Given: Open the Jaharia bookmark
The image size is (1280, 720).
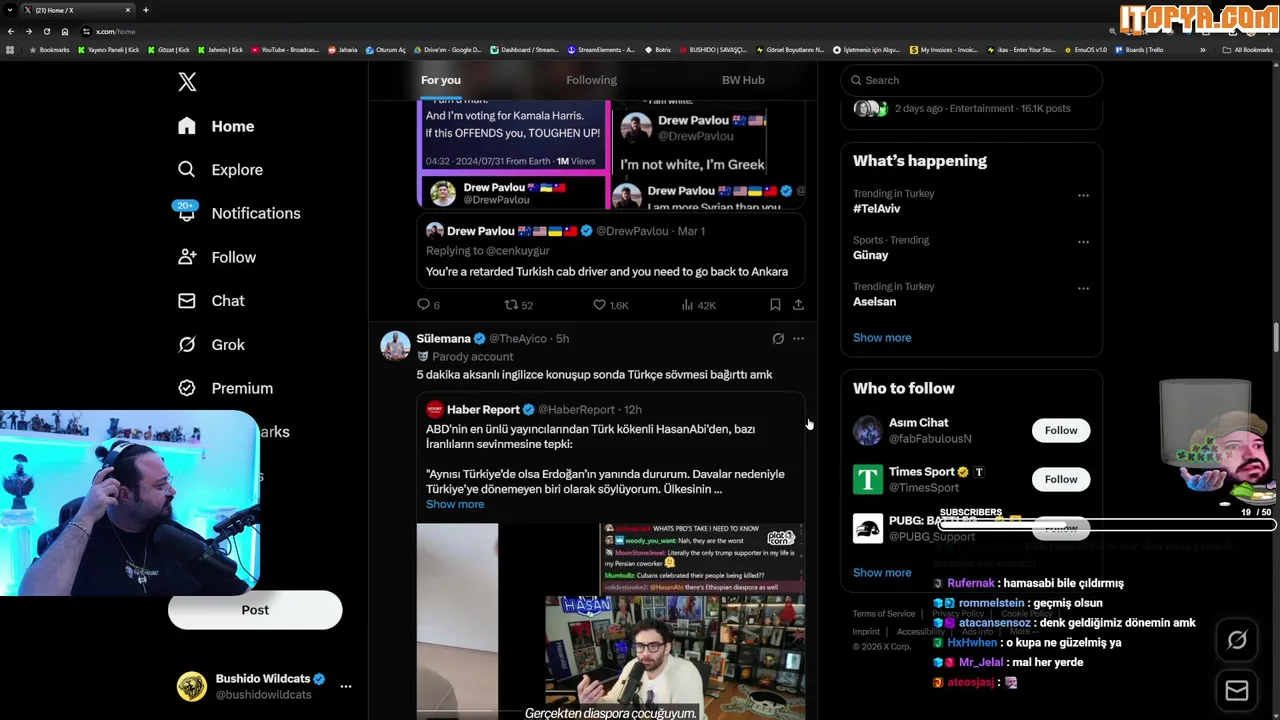Looking at the screenshot, I should 342,50.
